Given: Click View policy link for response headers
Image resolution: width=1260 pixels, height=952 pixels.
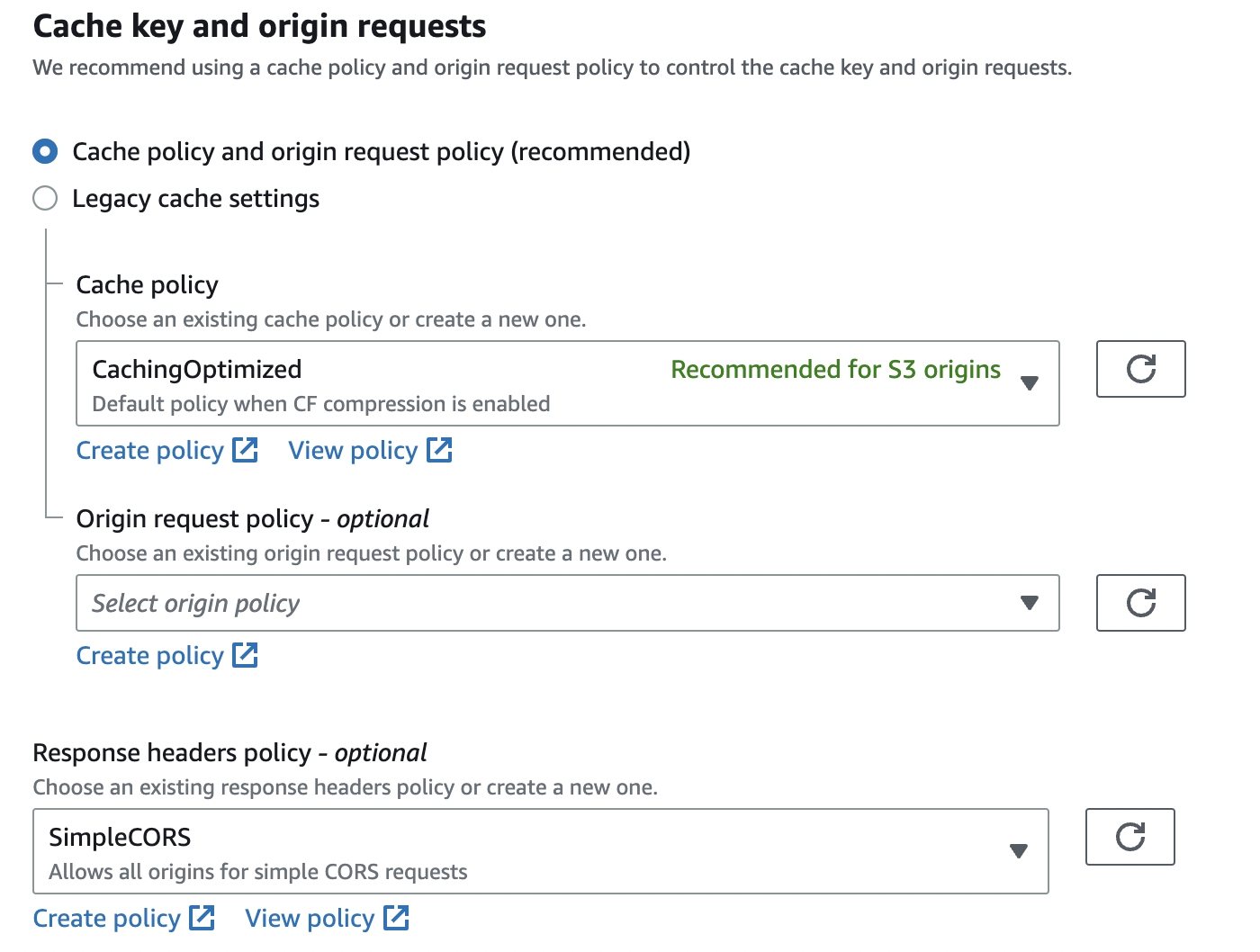Looking at the screenshot, I should pos(310,918).
